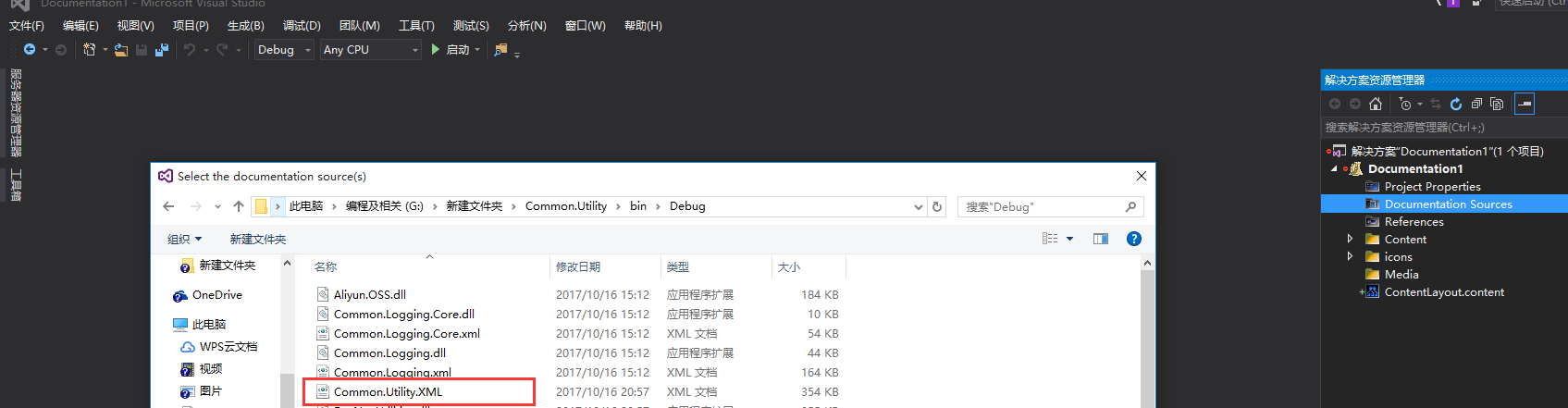1568x408 pixels.
Task: Expand the Content folder node
Action: click(1350, 239)
